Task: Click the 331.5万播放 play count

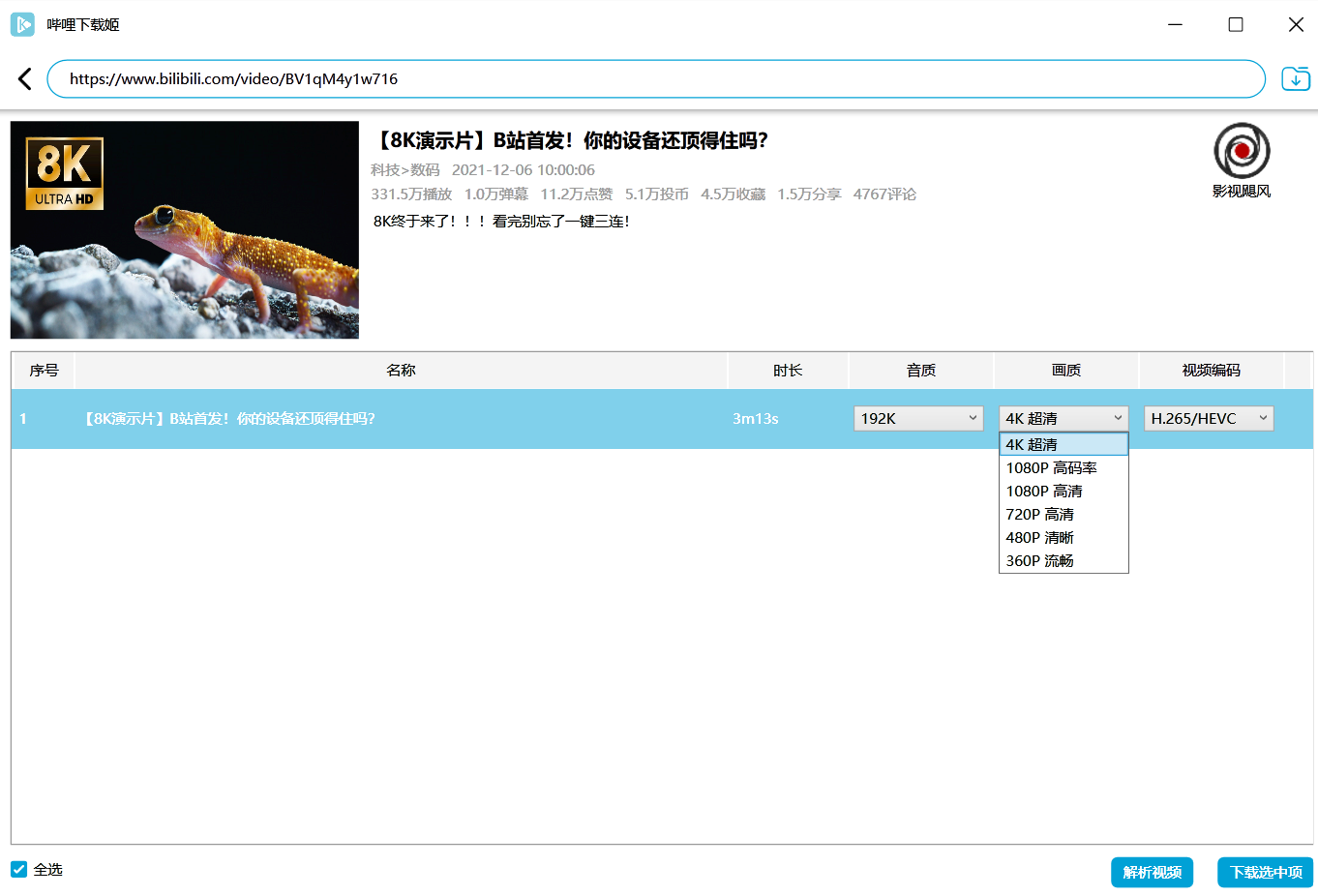Action: click(411, 194)
